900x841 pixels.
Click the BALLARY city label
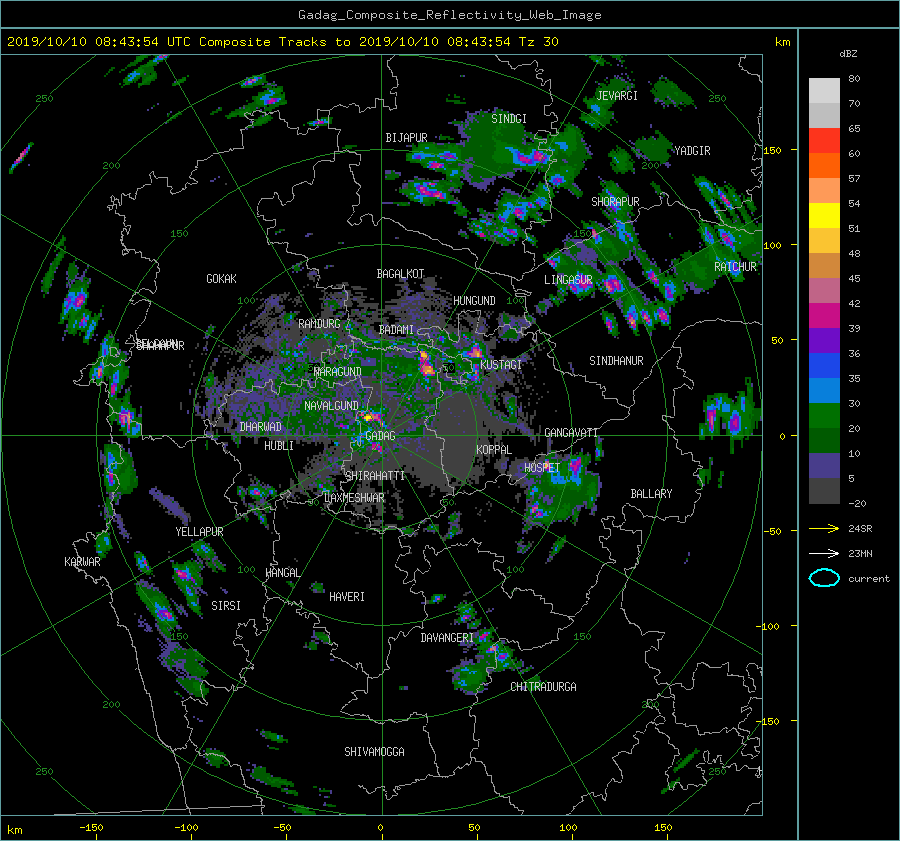pyautogui.click(x=651, y=494)
